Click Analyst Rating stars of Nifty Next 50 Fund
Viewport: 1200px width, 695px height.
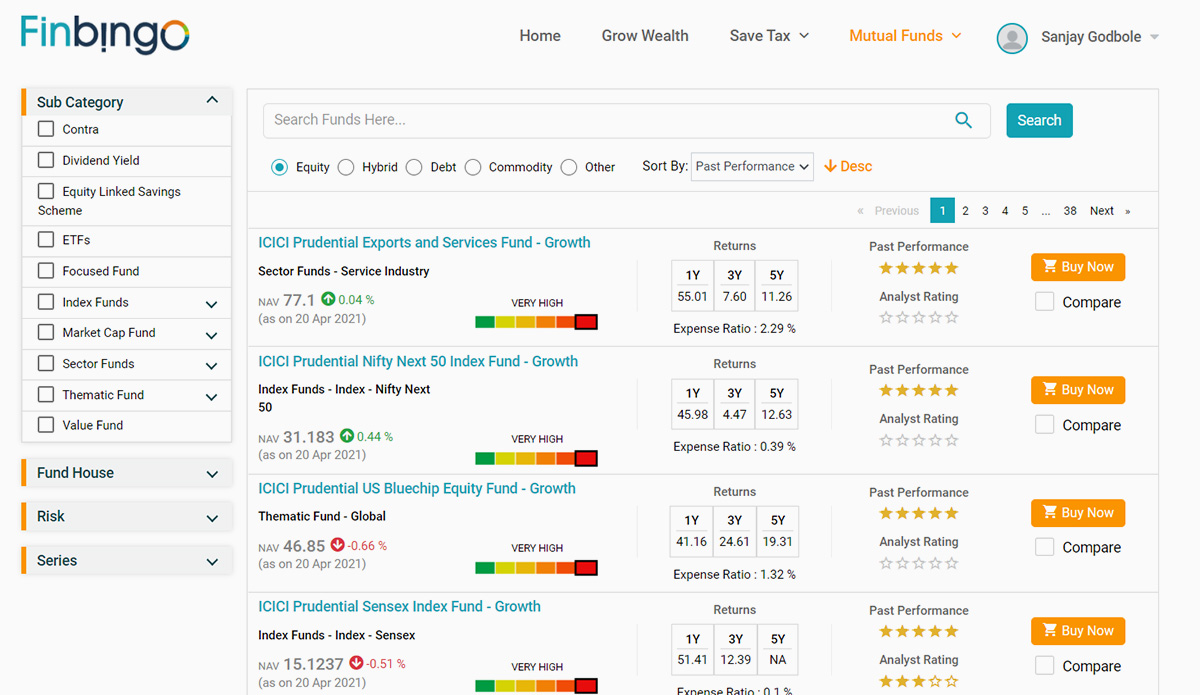tap(918, 440)
